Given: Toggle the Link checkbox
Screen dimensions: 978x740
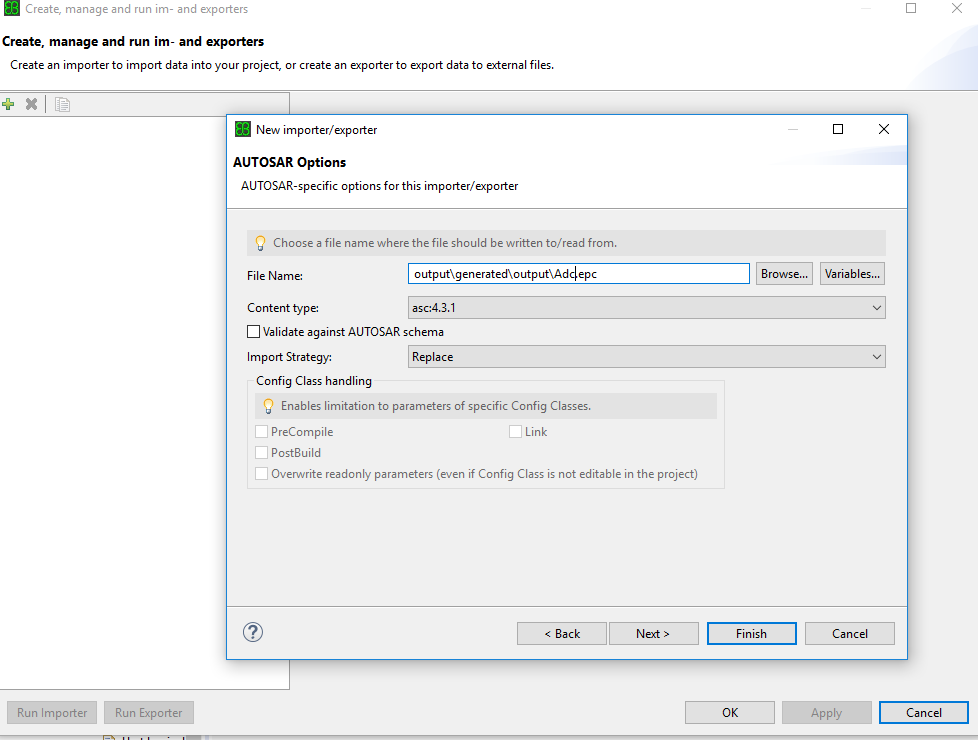Looking at the screenshot, I should tap(515, 432).
